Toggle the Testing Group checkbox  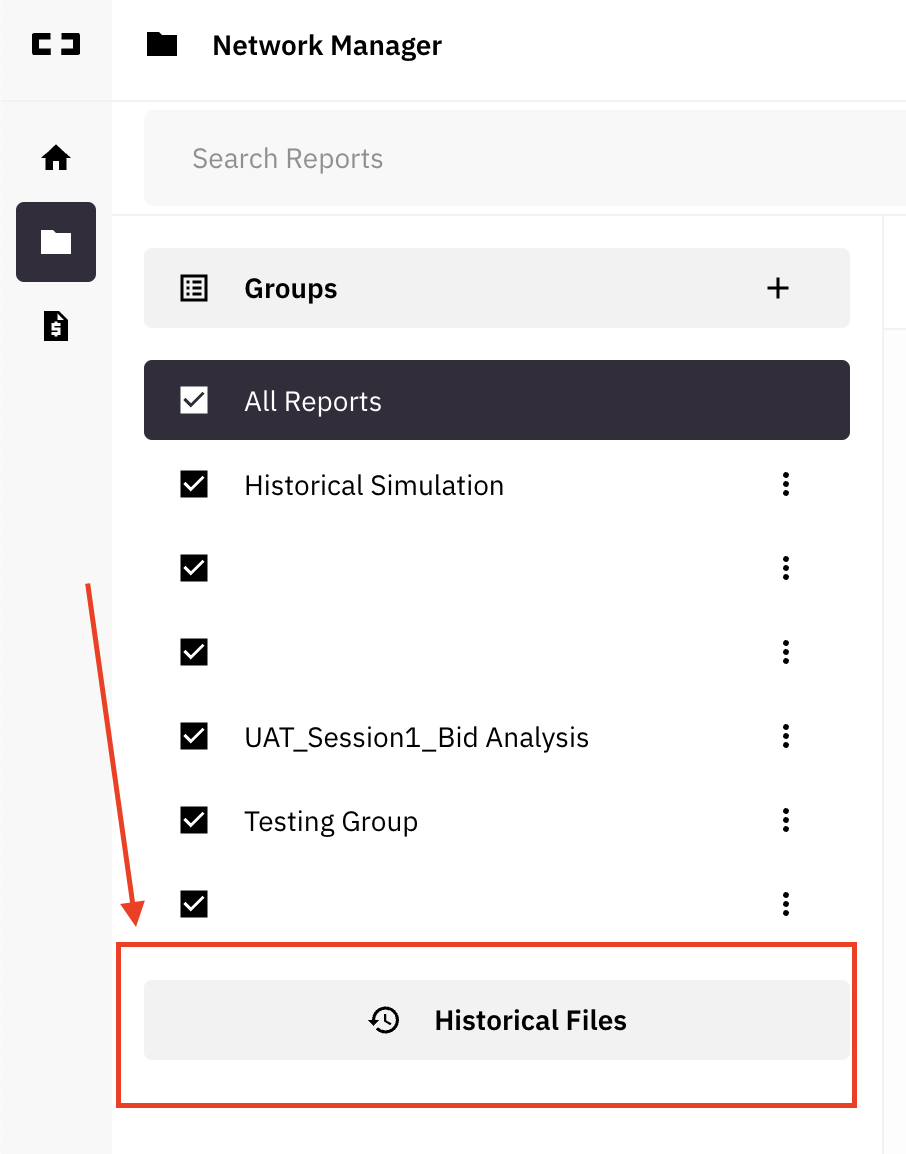(x=194, y=820)
